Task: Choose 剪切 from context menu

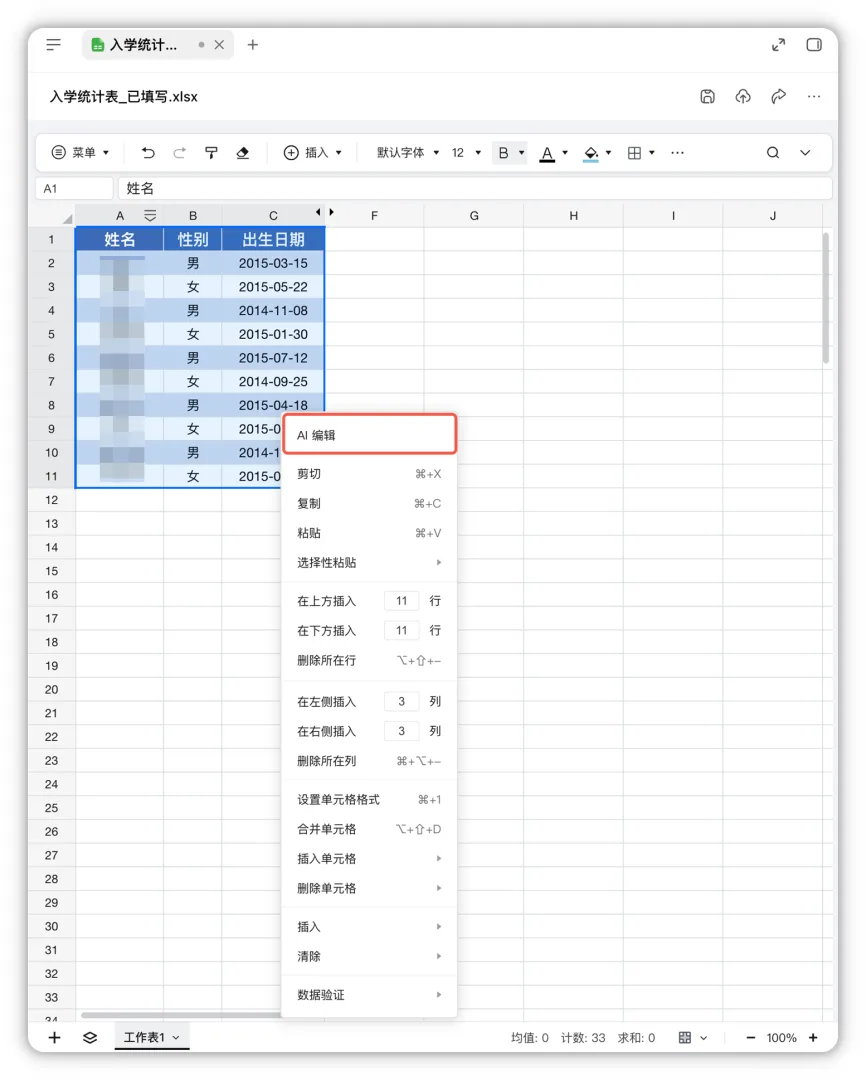Action: click(x=370, y=474)
